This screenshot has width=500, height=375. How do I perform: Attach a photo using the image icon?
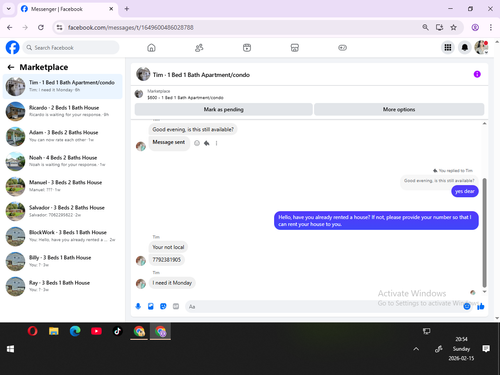[151, 306]
